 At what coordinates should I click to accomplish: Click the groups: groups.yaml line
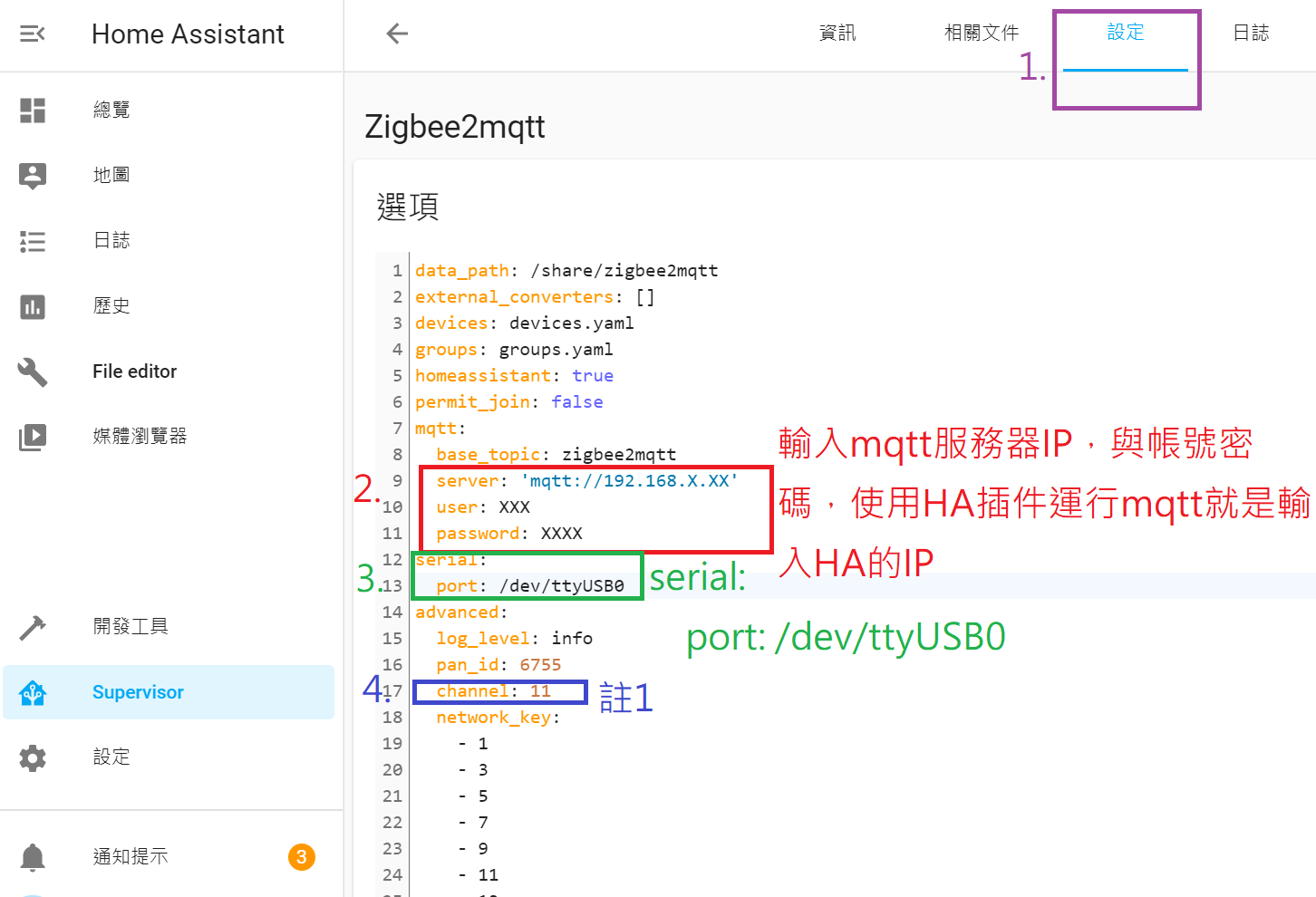tap(514, 350)
